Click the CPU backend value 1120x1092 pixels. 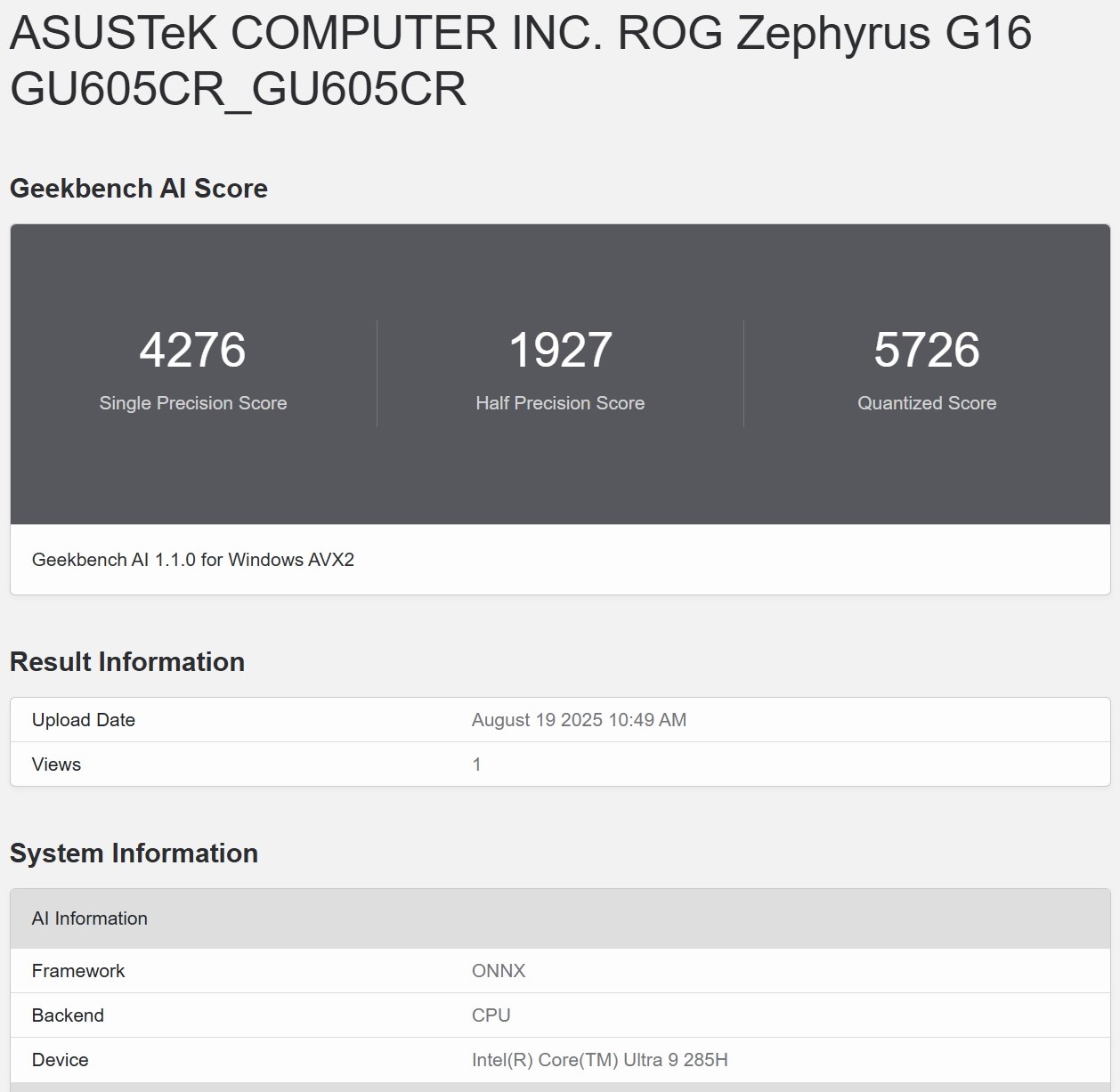(491, 1015)
